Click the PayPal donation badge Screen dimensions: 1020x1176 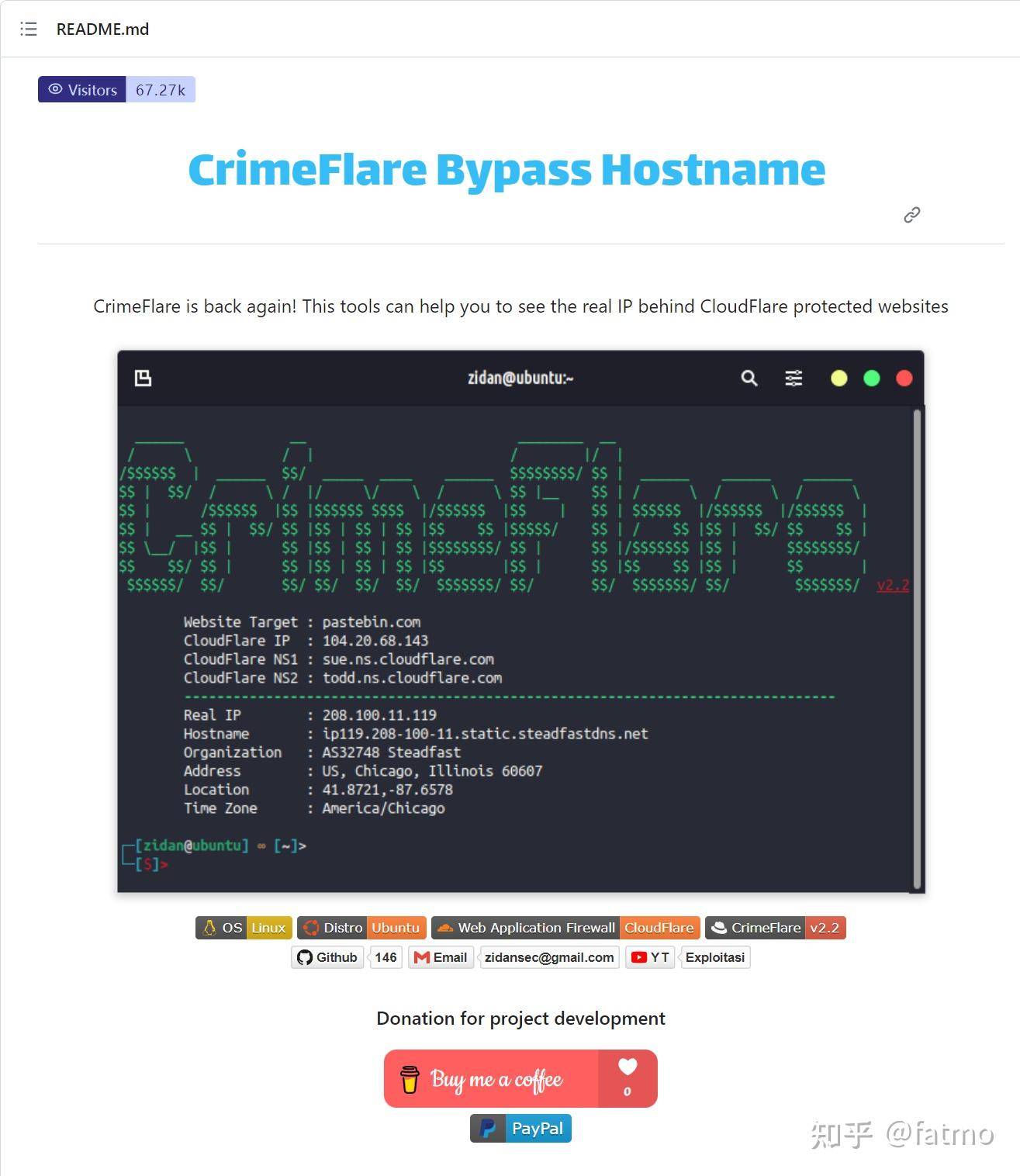point(520,1128)
